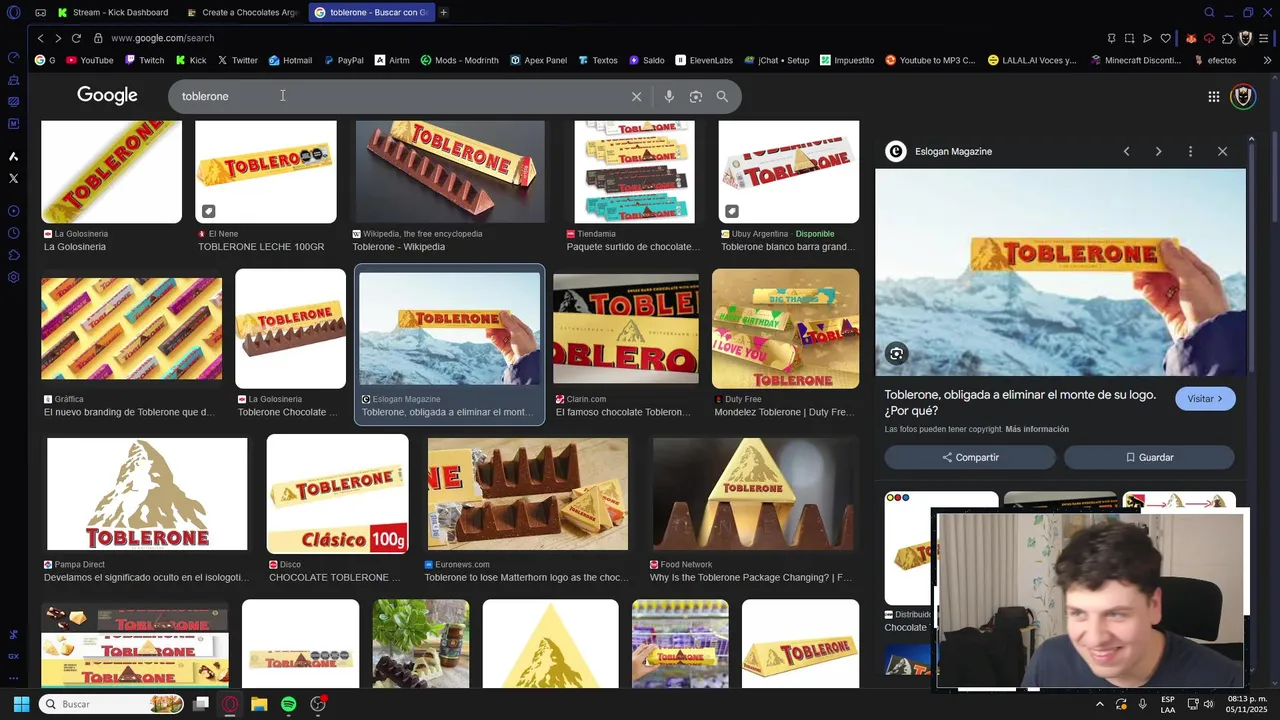
Task: Click the Visitar button
Action: (x=1205, y=399)
